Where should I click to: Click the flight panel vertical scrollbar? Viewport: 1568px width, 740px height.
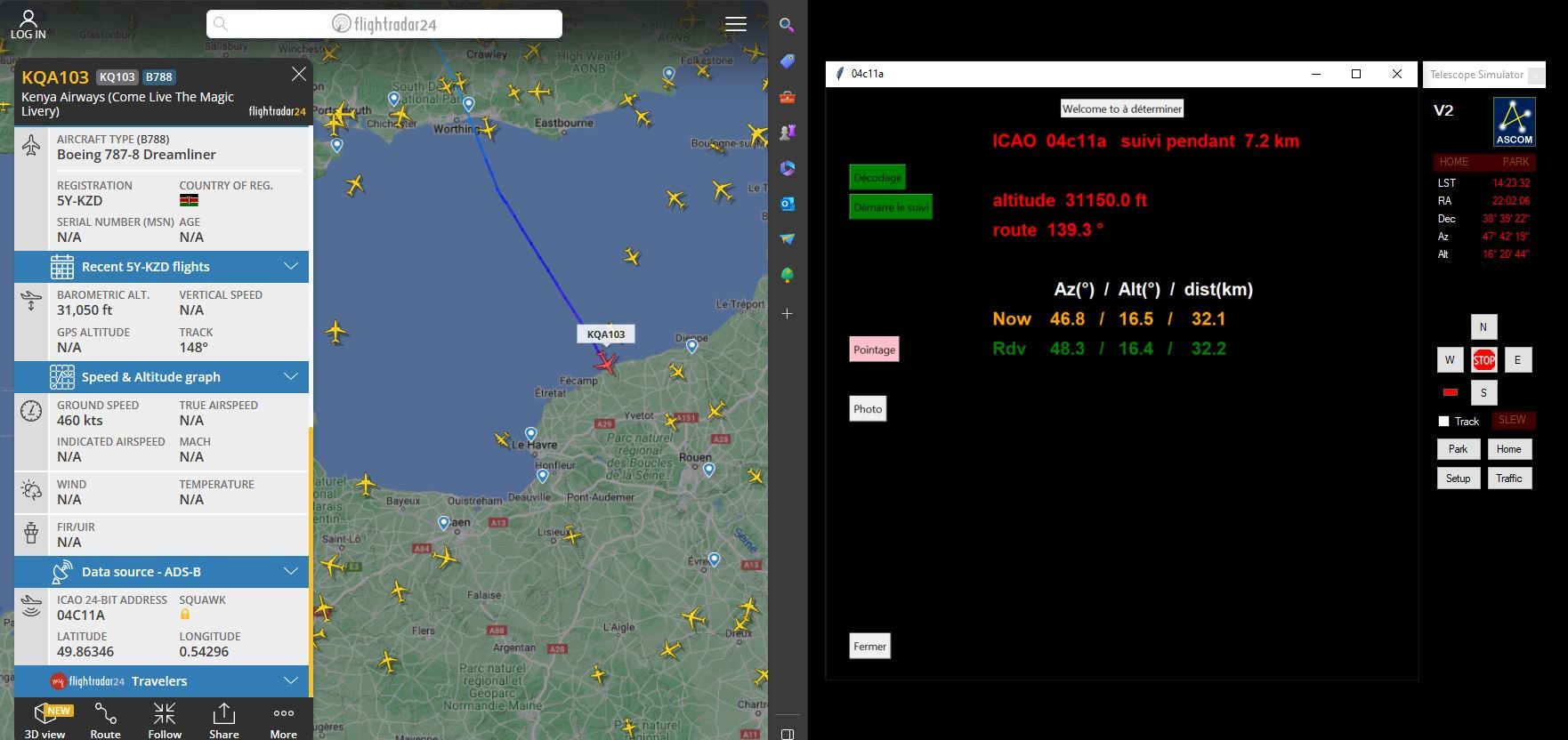(x=311, y=560)
